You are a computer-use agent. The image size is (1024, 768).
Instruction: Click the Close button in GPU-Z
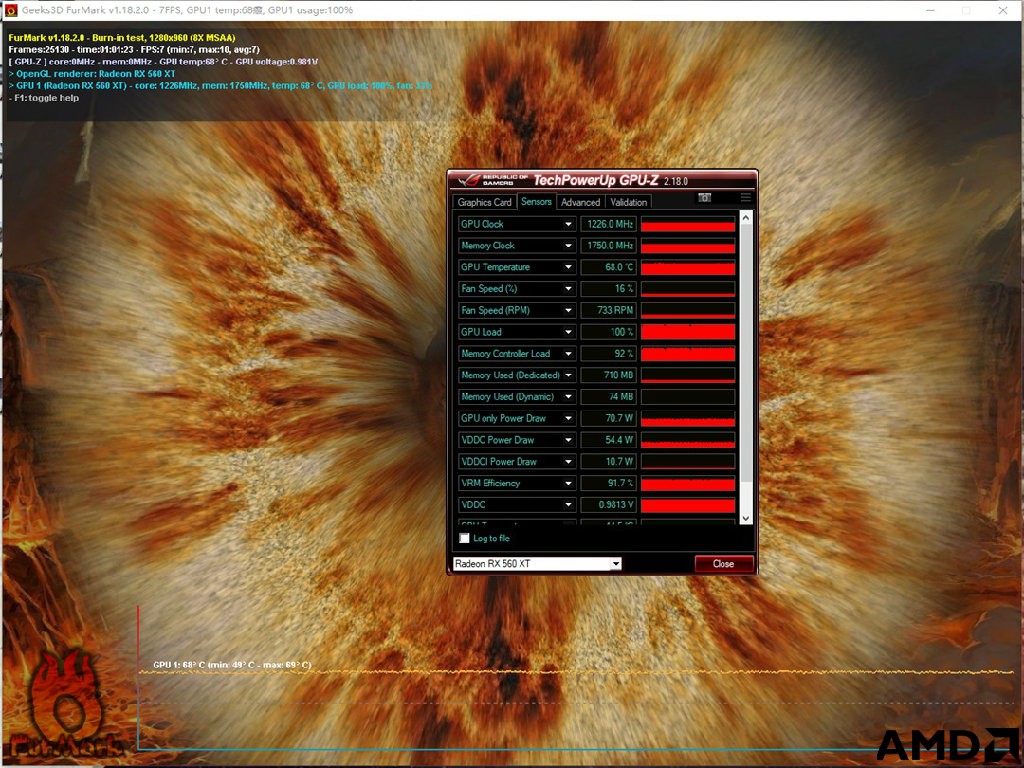[x=724, y=564]
